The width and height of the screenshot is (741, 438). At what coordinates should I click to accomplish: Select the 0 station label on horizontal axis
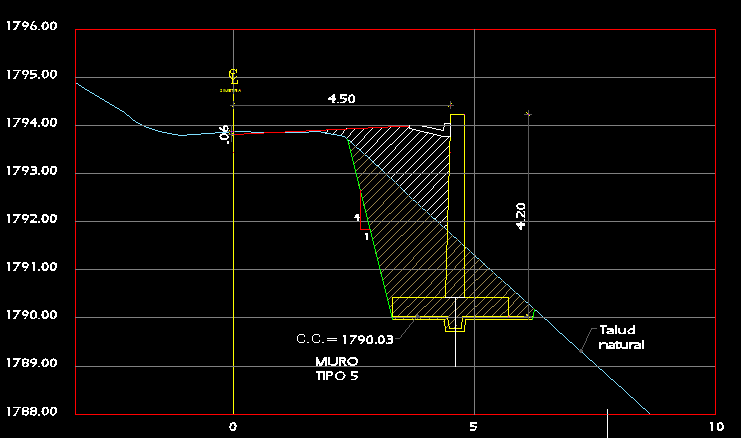coord(233,427)
